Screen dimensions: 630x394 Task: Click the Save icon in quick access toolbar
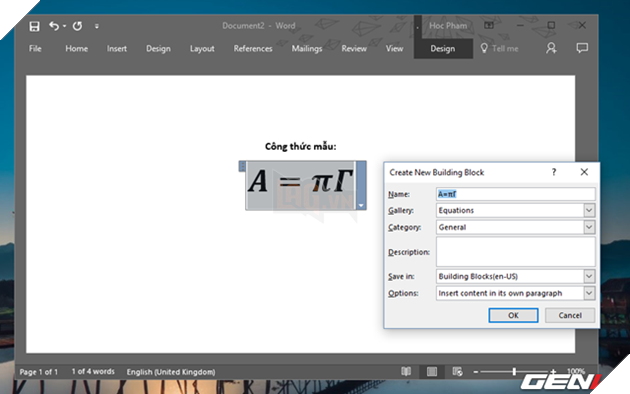pyautogui.click(x=35, y=26)
